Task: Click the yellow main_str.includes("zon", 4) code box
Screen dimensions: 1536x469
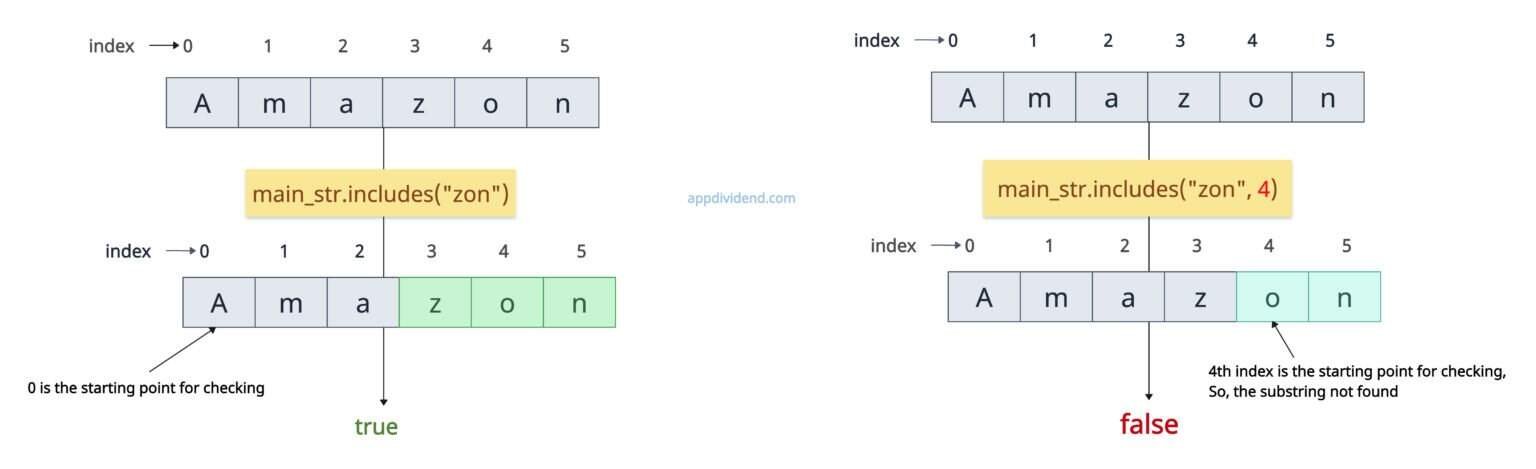Action: click(1137, 189)
